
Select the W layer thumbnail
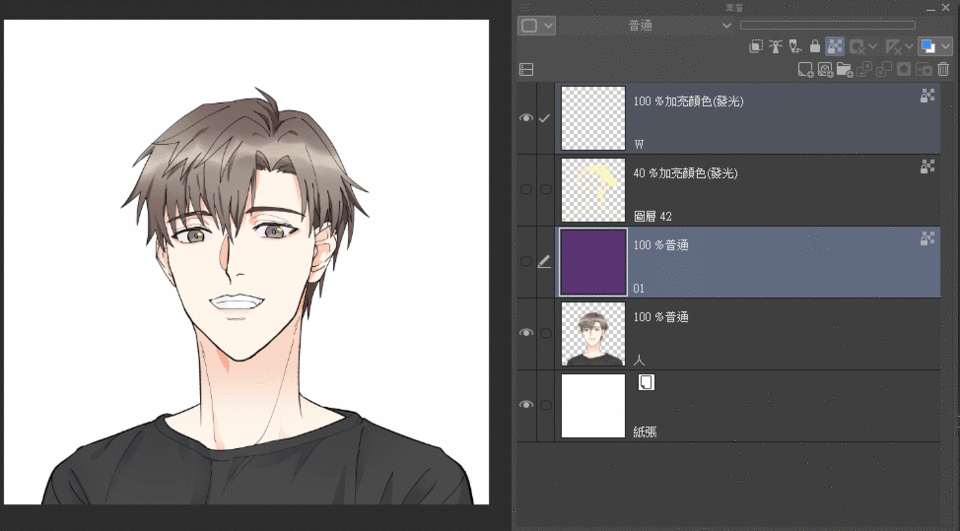tap(593, 118)
